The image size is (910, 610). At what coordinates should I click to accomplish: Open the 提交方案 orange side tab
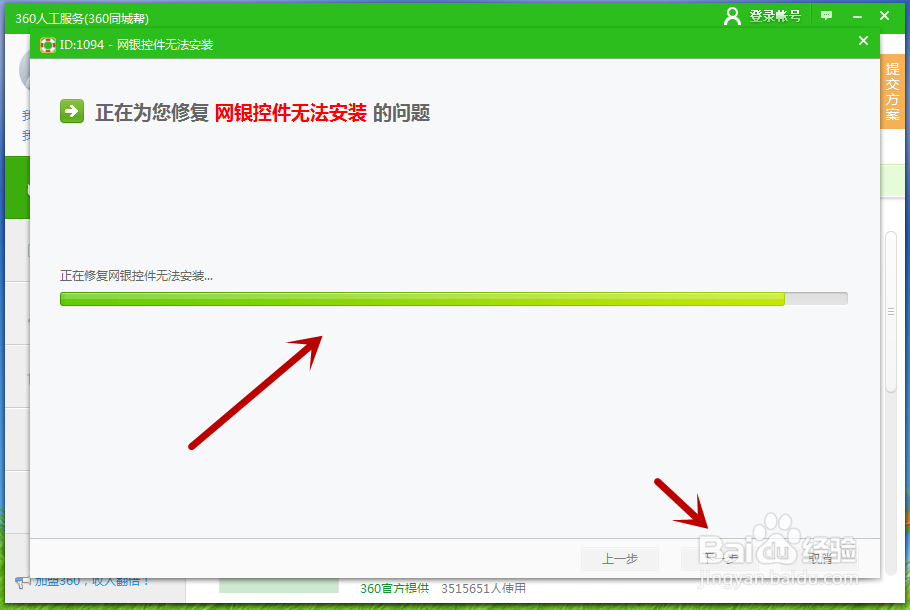coord(892,92)
